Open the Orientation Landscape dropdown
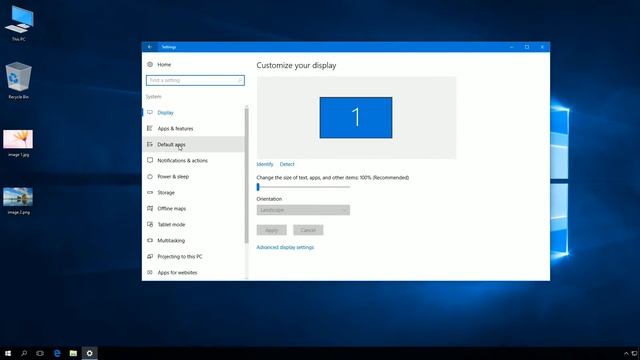The height and width of the screenshot is (360, 640). pos(303,210)
